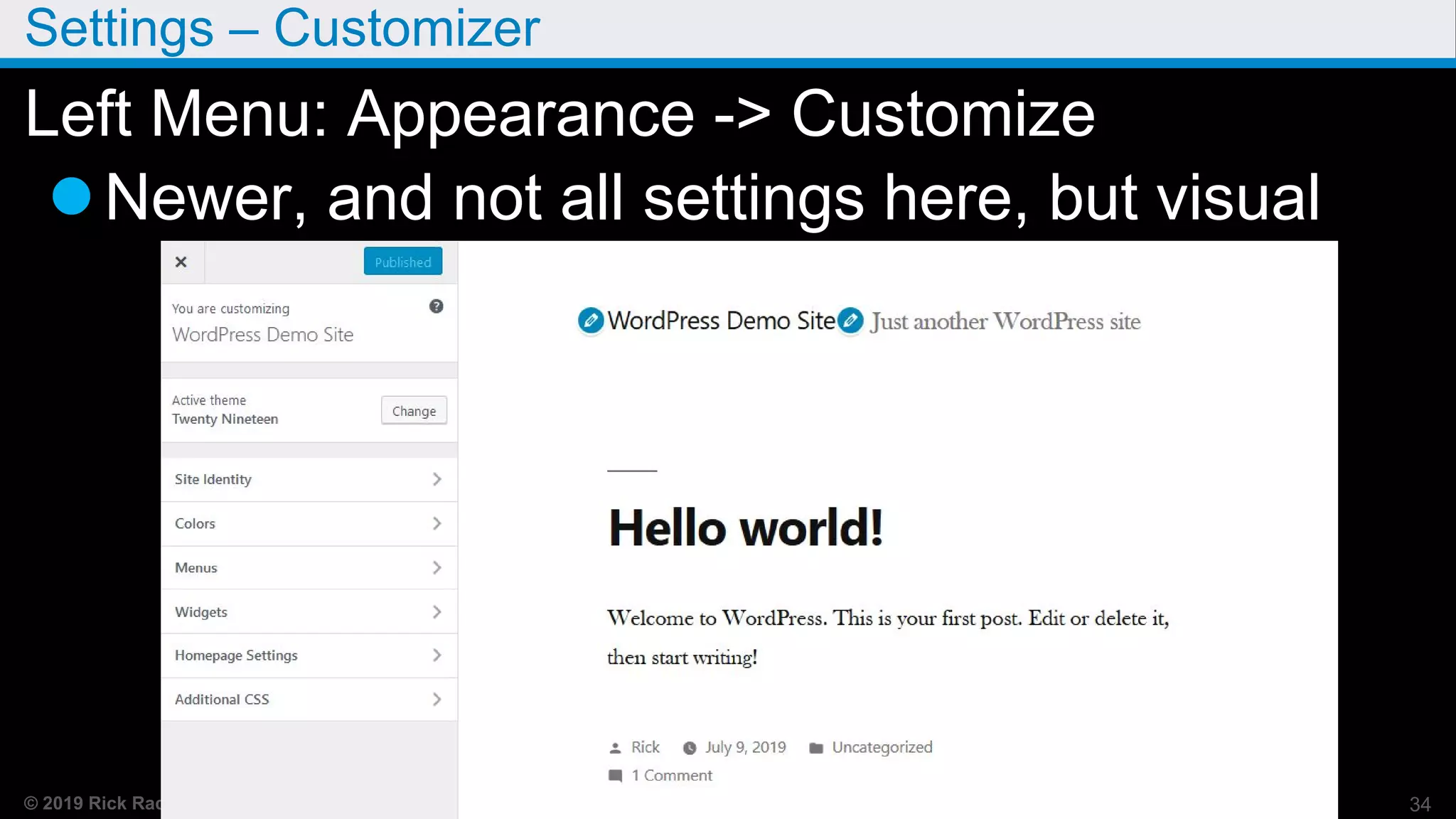Viewport: 1456px width, 819px height.
Task: Expand chevron beside Site Identity
Action: tap(437, 480)
